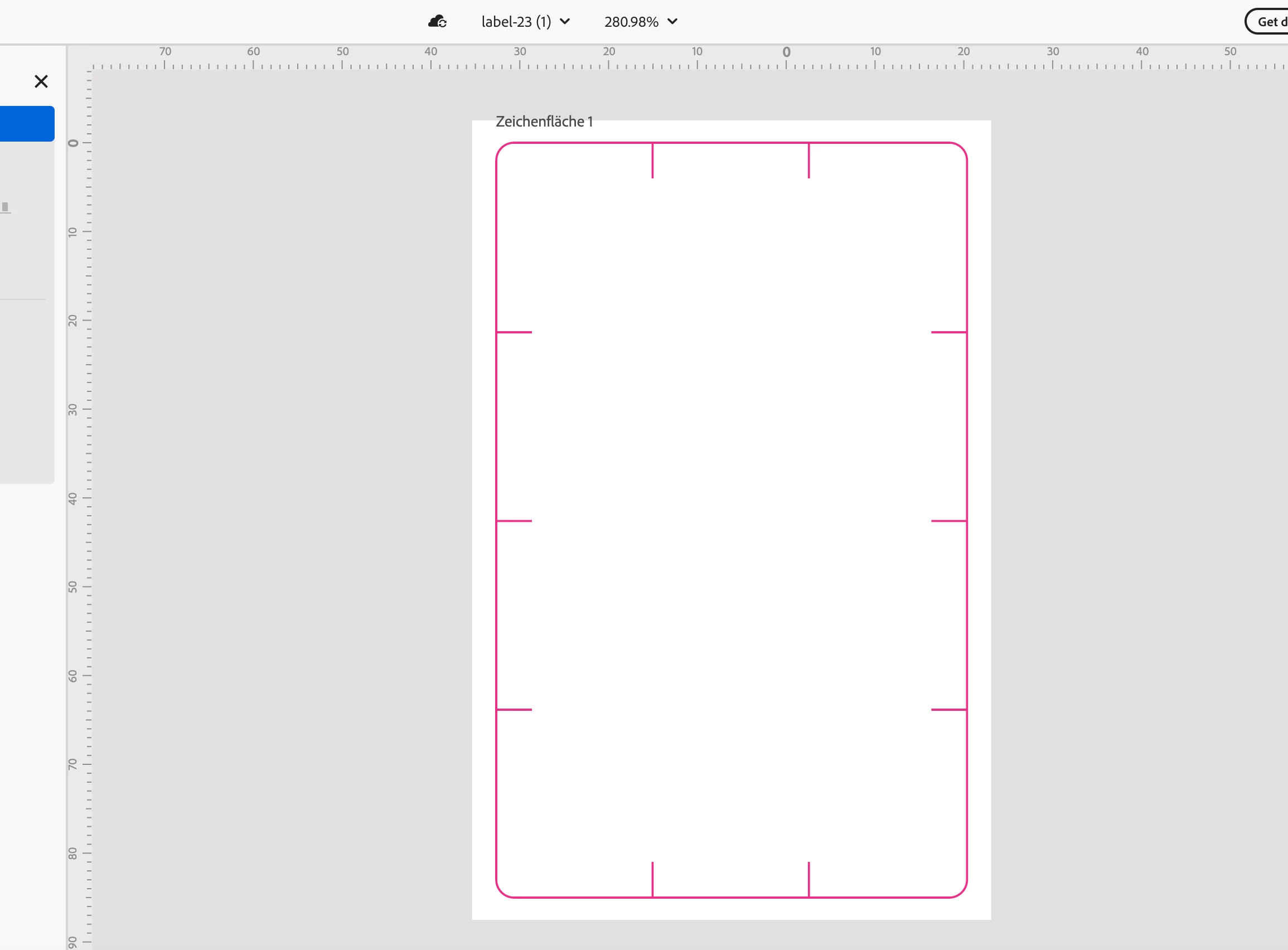Click the chevron next to zoom percentage
This screenshot has width=1288, height=950.
(x=672, y=22)
